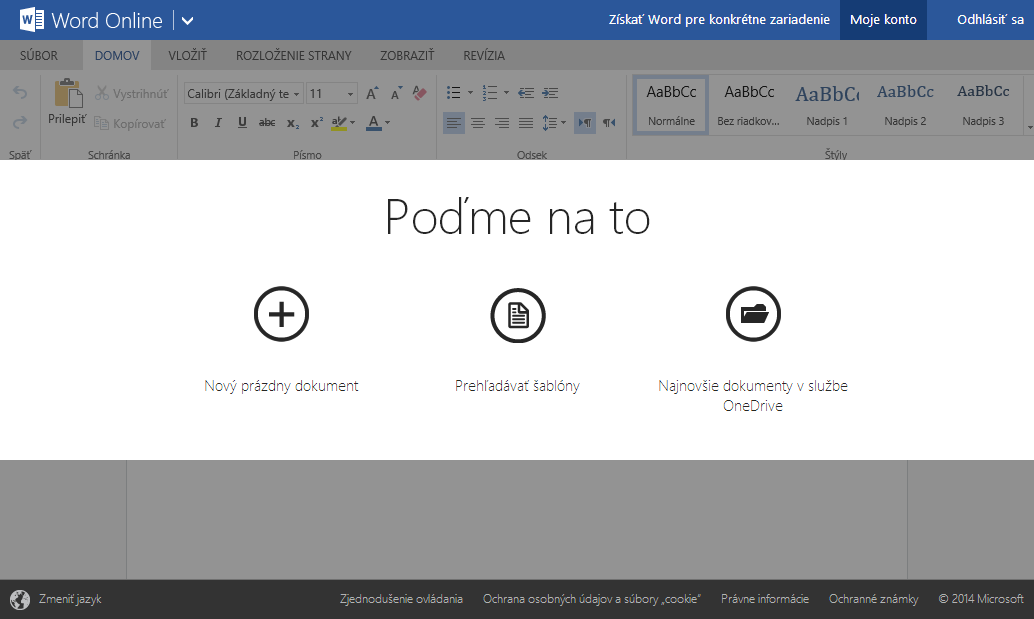Apply bullet list formatting
Image resolution: width=1034 pixels, height=619 pixels.
(452, 92)
